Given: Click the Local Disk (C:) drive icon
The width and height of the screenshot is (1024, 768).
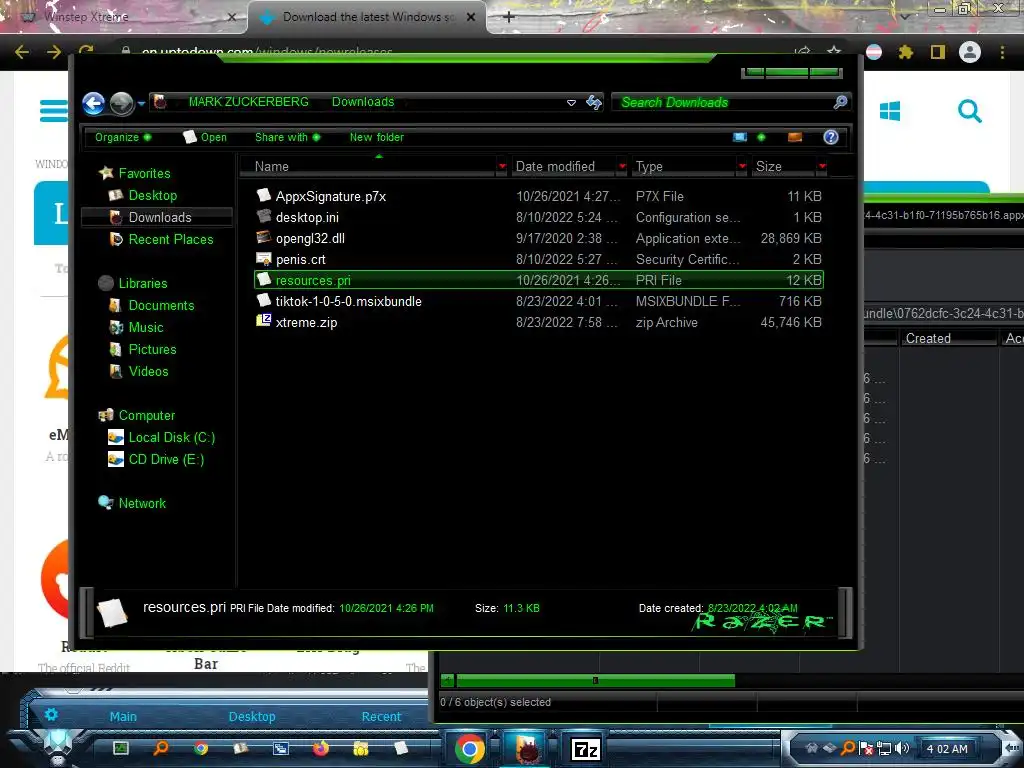Looking at the screenshot, I should tap(116, 438).
